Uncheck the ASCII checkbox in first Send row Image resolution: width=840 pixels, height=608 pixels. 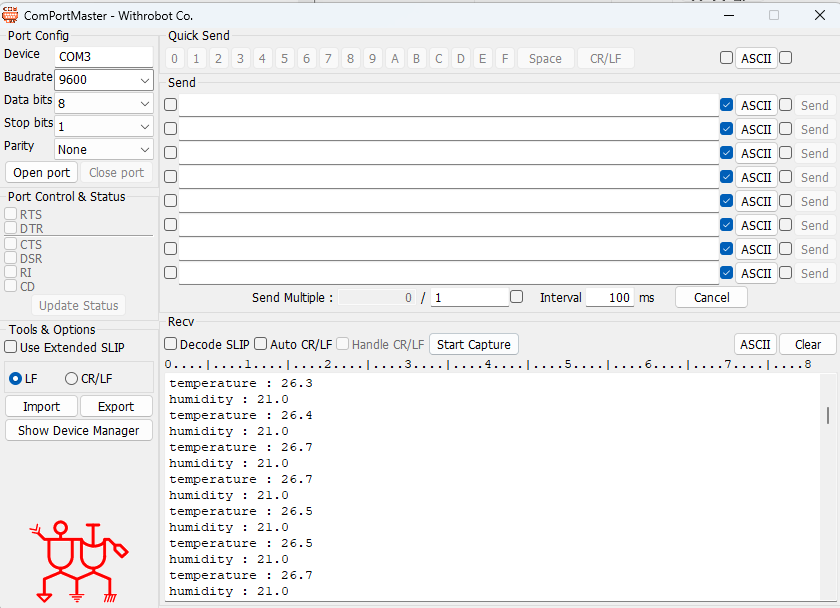click(x=726, y=104)
